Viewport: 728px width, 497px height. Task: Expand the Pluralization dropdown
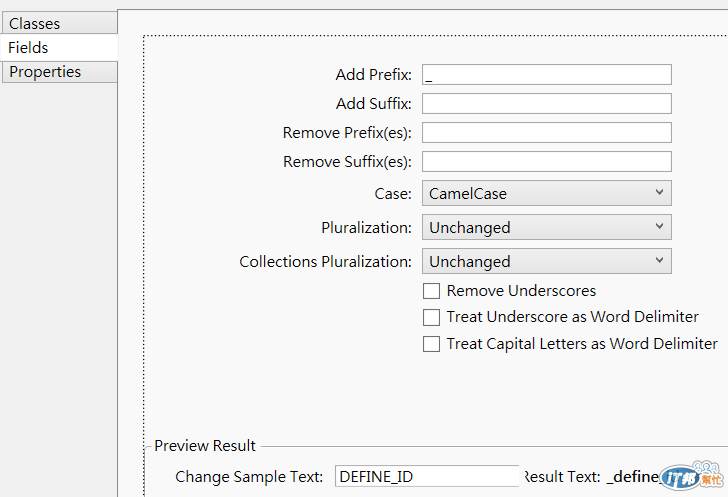[546, 227]
